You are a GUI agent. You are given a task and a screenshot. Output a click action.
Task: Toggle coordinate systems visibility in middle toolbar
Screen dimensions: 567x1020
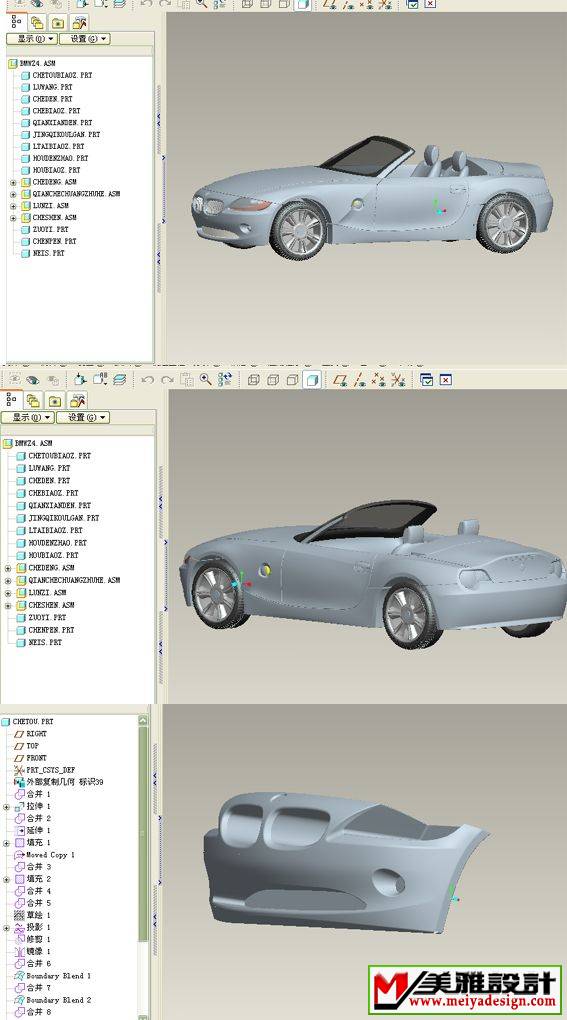coord(399,379)
